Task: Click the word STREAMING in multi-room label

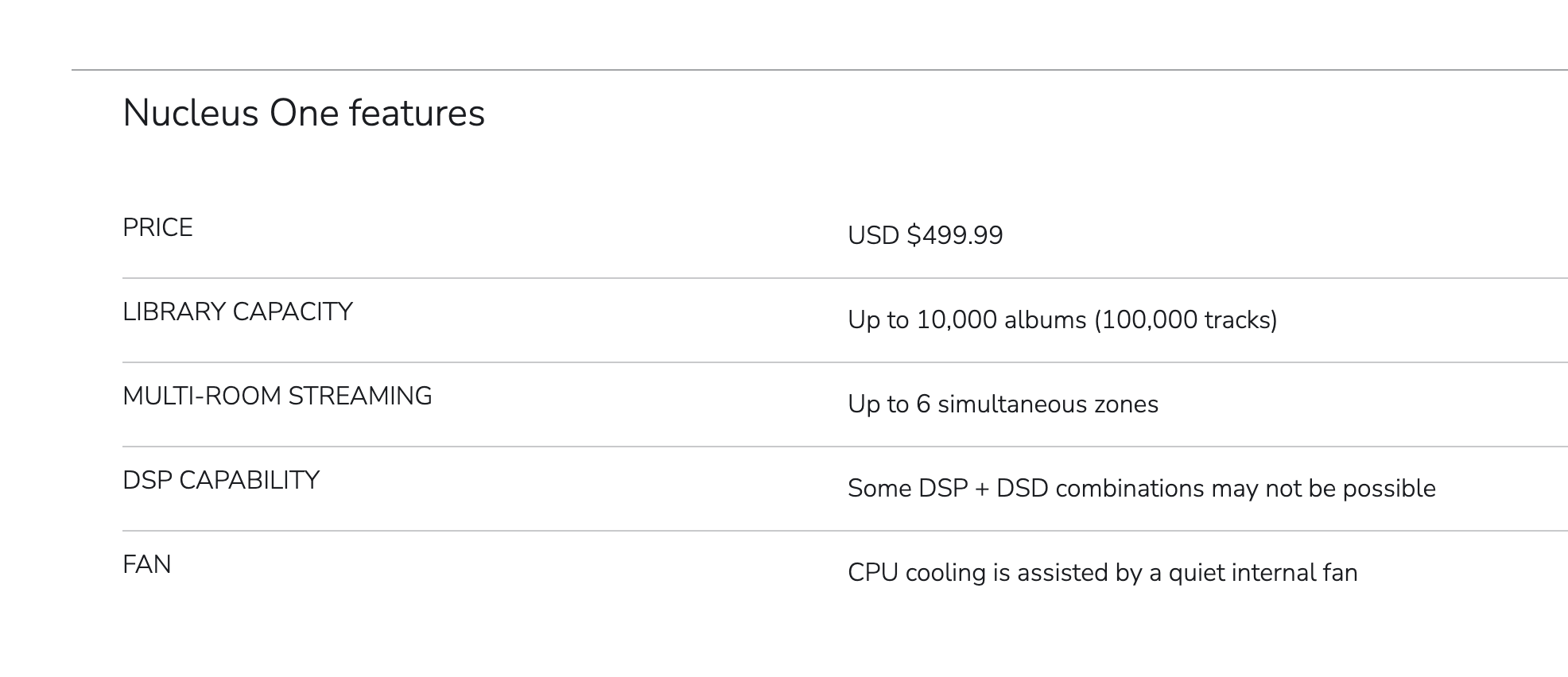Action: pyautogui.click(x=360, y=397)
